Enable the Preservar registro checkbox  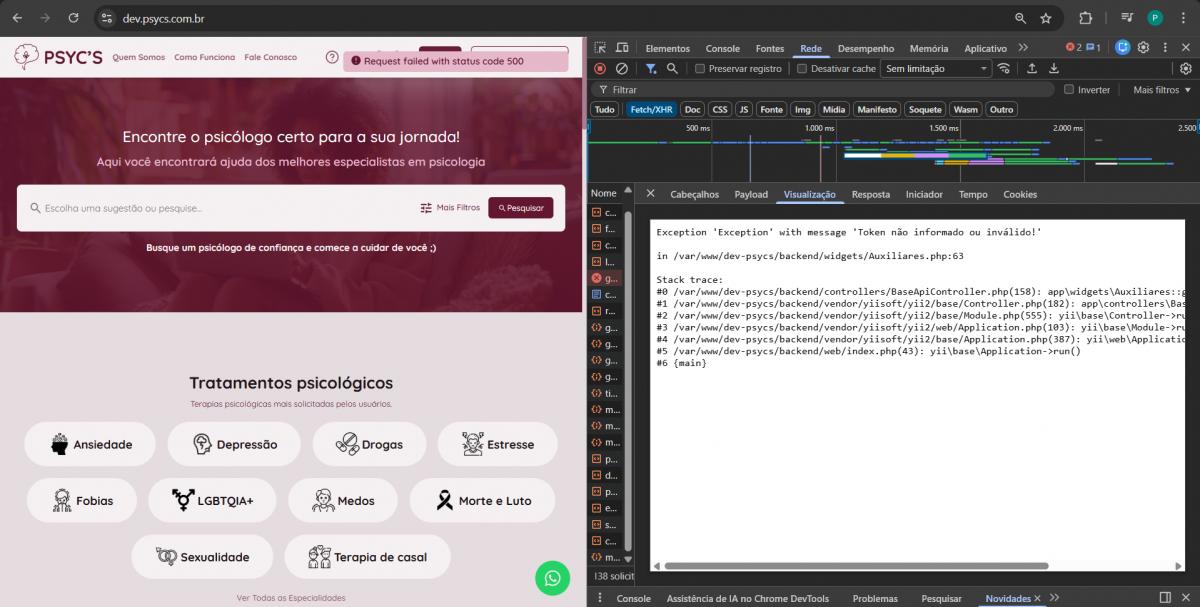point(700,69)
